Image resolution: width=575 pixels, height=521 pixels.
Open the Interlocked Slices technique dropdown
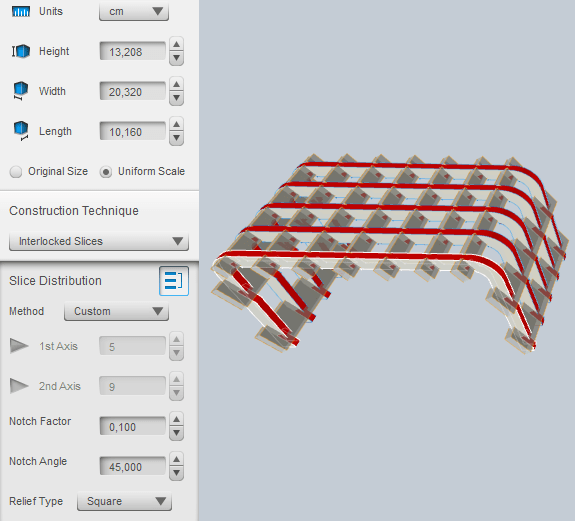click(99, 241)
